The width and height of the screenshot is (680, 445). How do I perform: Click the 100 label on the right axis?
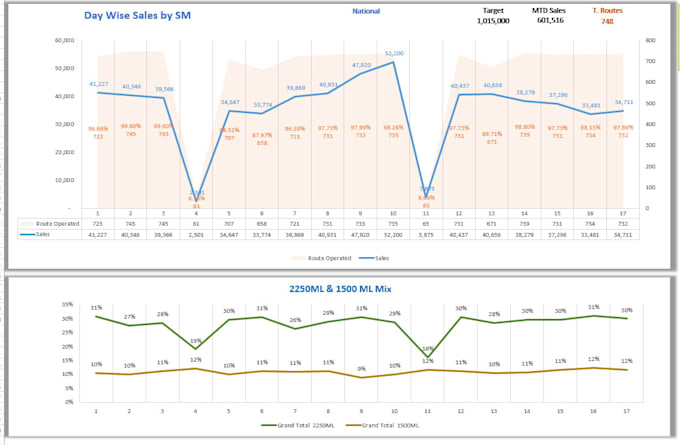click(651, 188)
